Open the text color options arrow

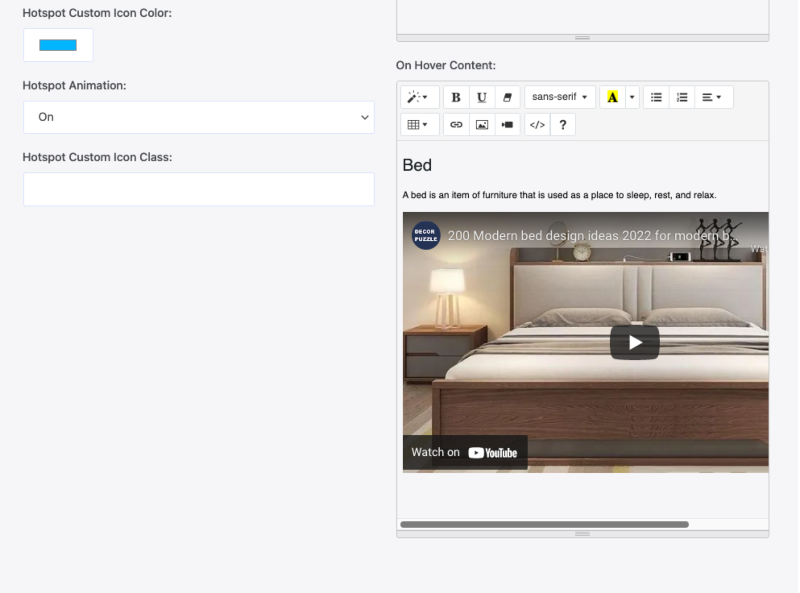(632, 97)
